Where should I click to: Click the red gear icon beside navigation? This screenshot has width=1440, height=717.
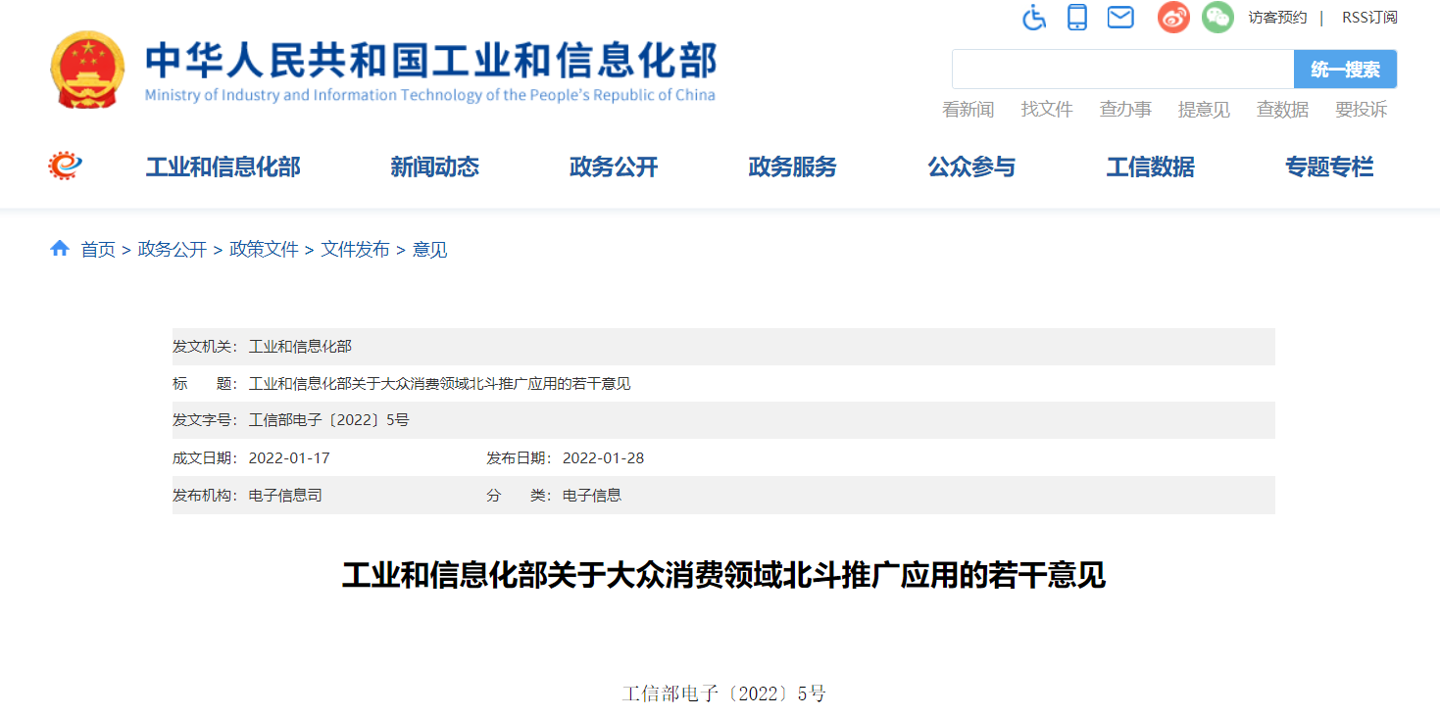pos(65,166)
